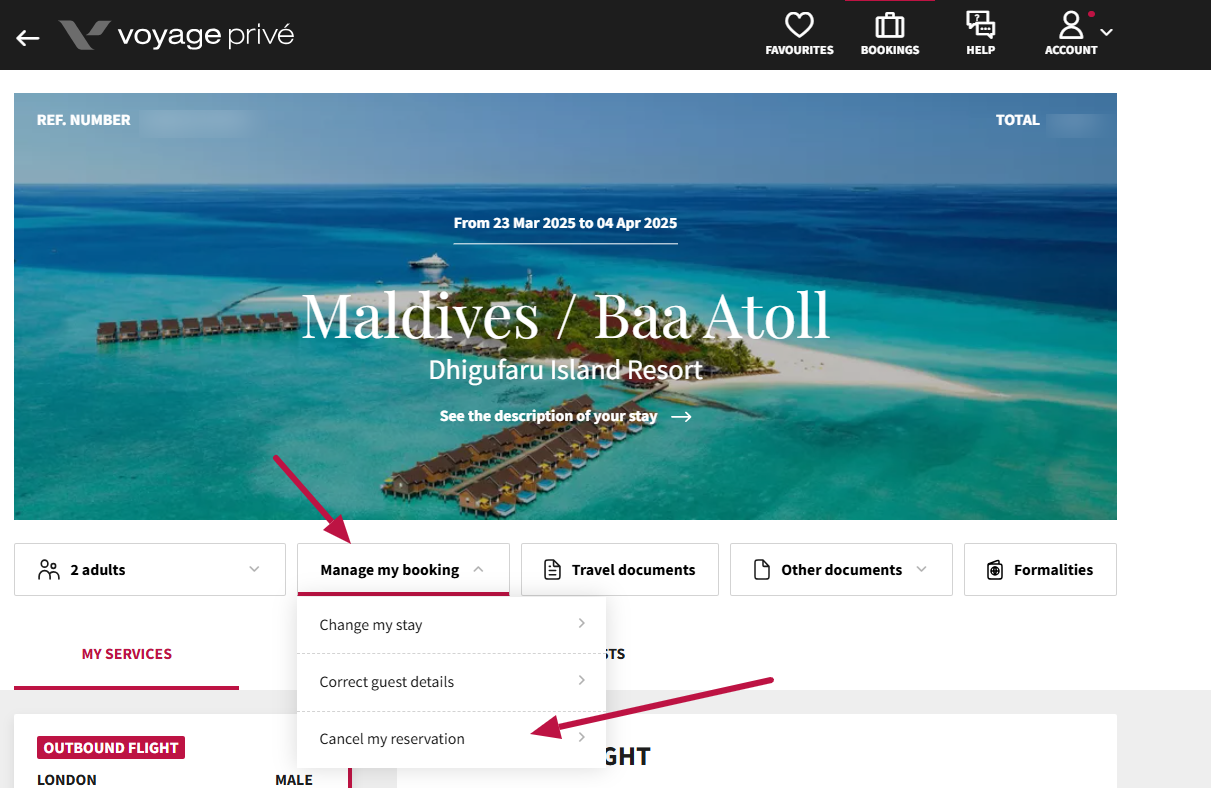Image resolution: width=1211 pixels, height=788 pixels.
Task: Click the Account profile icon
Action: pyautogui.click(x=1071, y=25)
